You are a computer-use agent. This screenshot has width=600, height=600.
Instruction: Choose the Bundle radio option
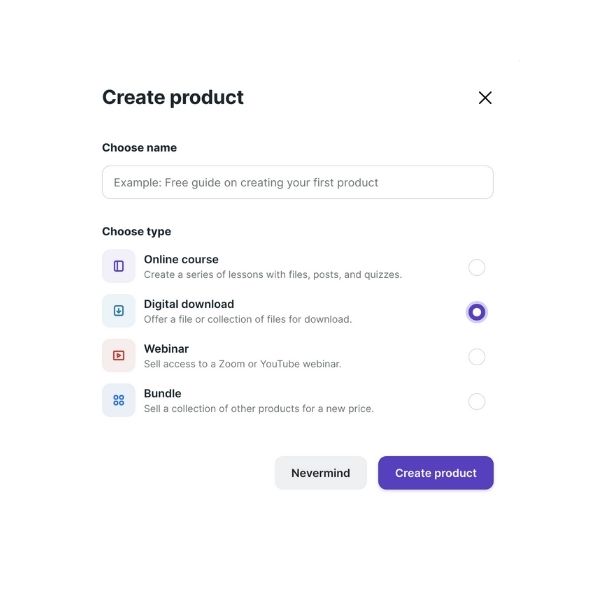[476, 402]
